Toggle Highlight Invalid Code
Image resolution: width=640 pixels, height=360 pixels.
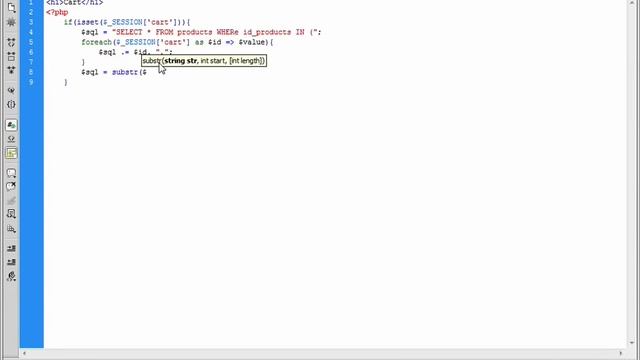click(x=11, y=139)
